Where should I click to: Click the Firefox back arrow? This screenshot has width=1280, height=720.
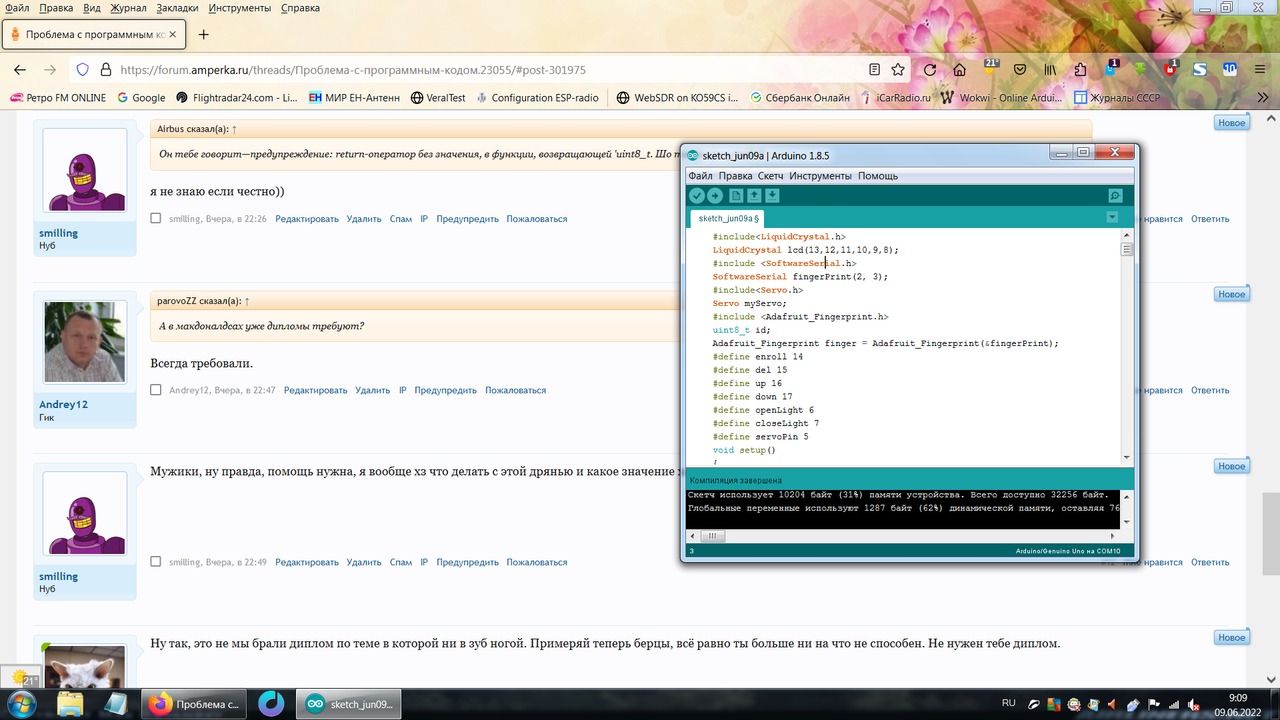click(20, 70)
